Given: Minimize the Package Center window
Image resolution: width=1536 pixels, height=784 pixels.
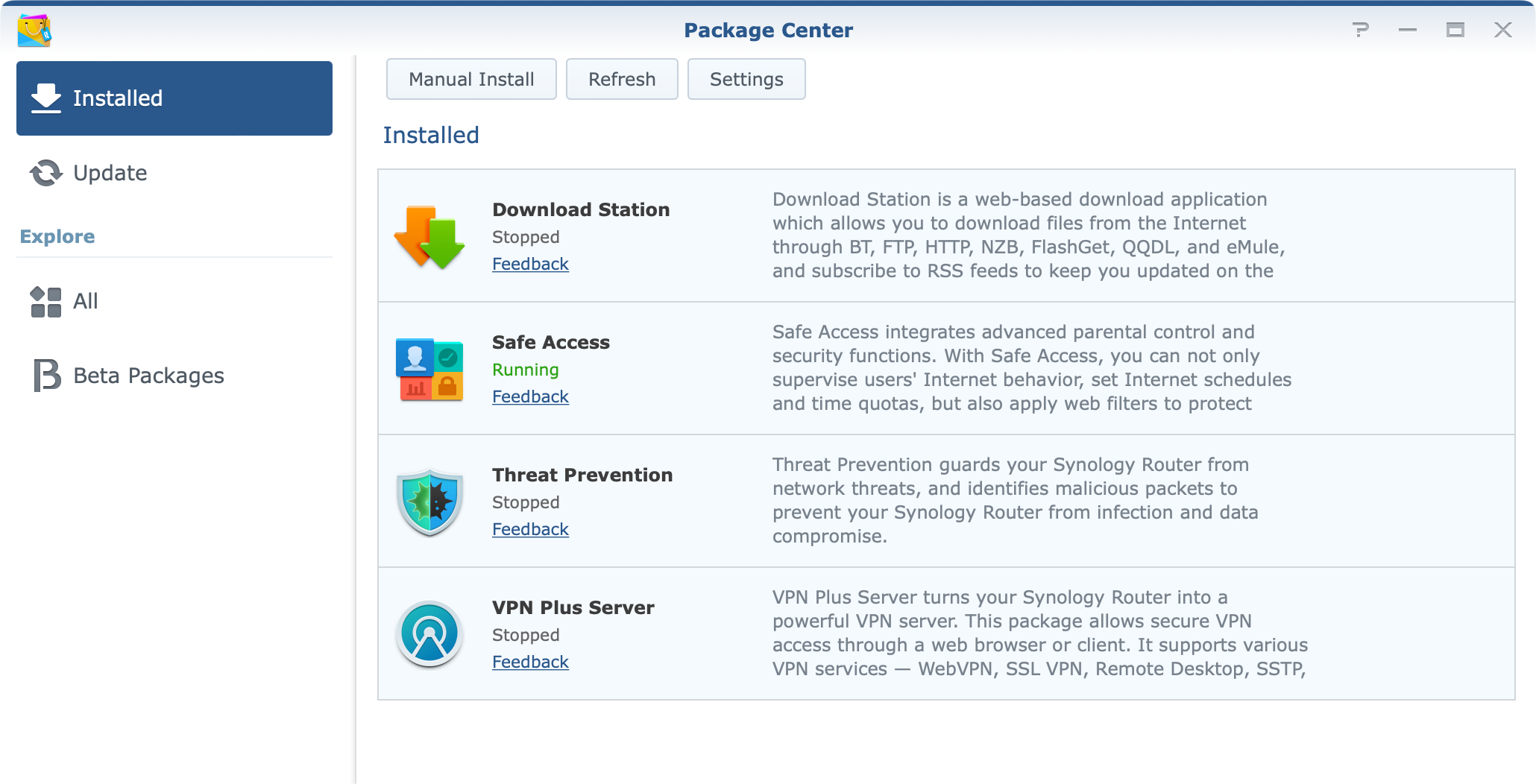Looking at the screenshot, I should click(x=1408, y=30).
